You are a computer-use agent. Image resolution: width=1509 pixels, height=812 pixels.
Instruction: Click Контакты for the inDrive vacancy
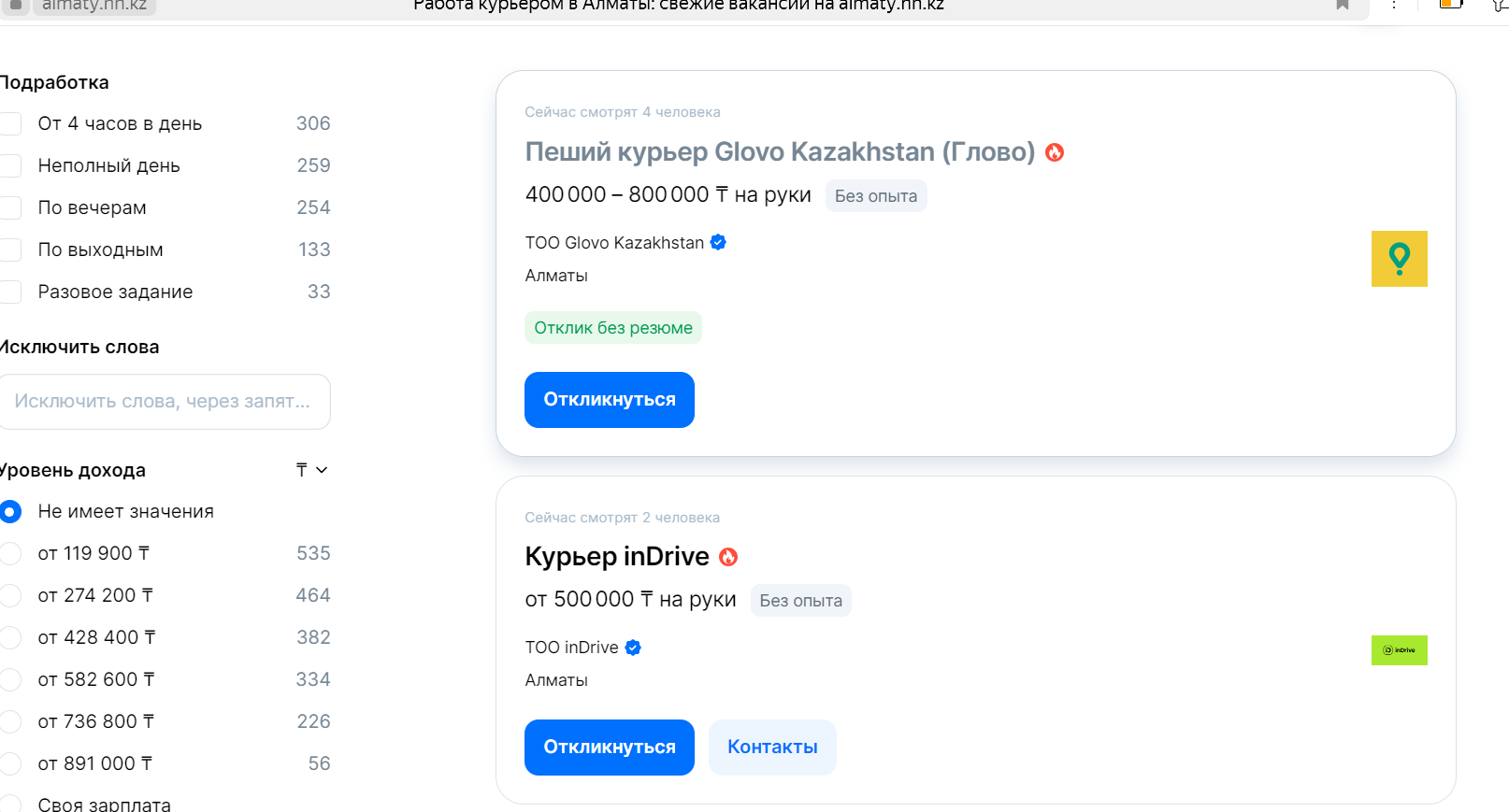point(772,748)
